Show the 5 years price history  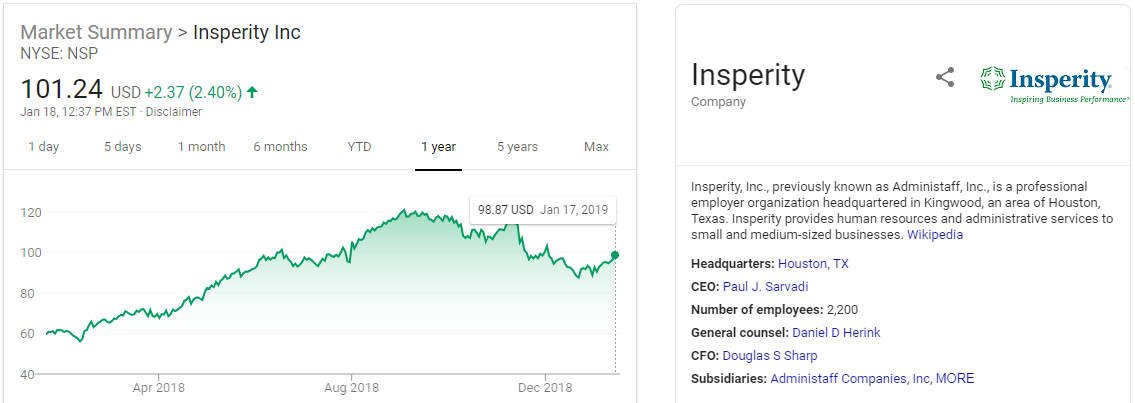coord(517,147)
